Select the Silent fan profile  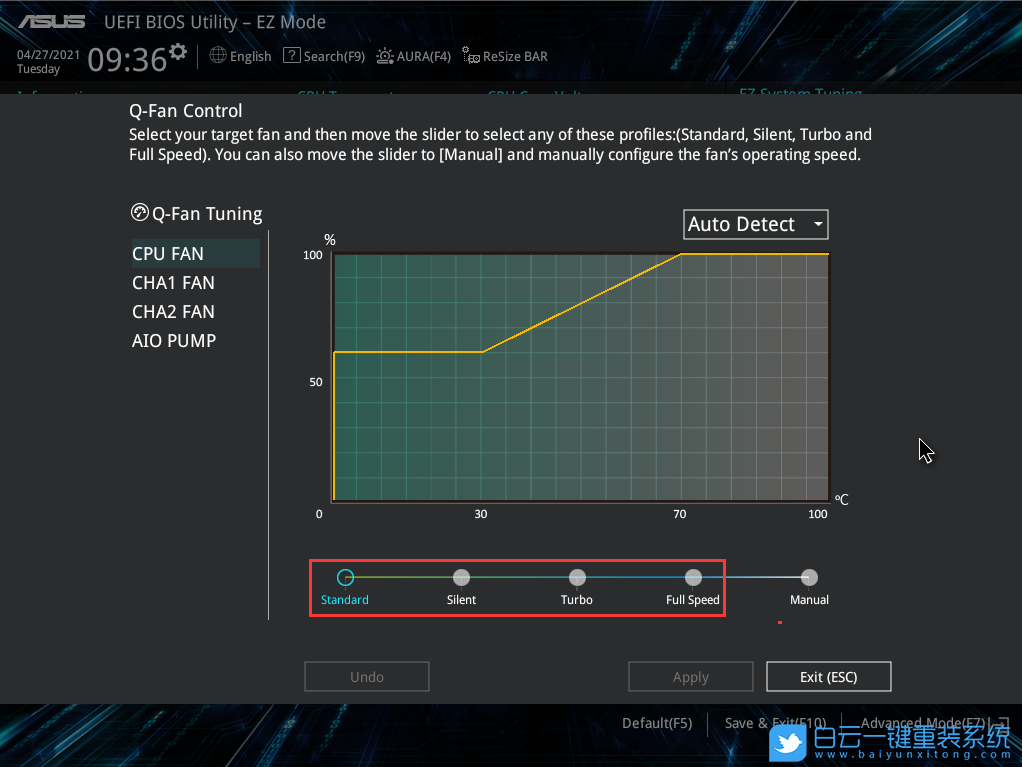(461, 577)
